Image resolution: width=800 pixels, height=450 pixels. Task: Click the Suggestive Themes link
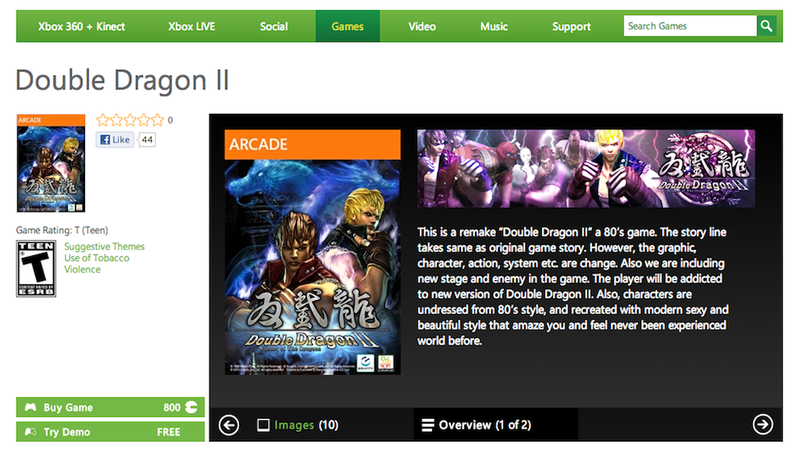click(104, 246)
